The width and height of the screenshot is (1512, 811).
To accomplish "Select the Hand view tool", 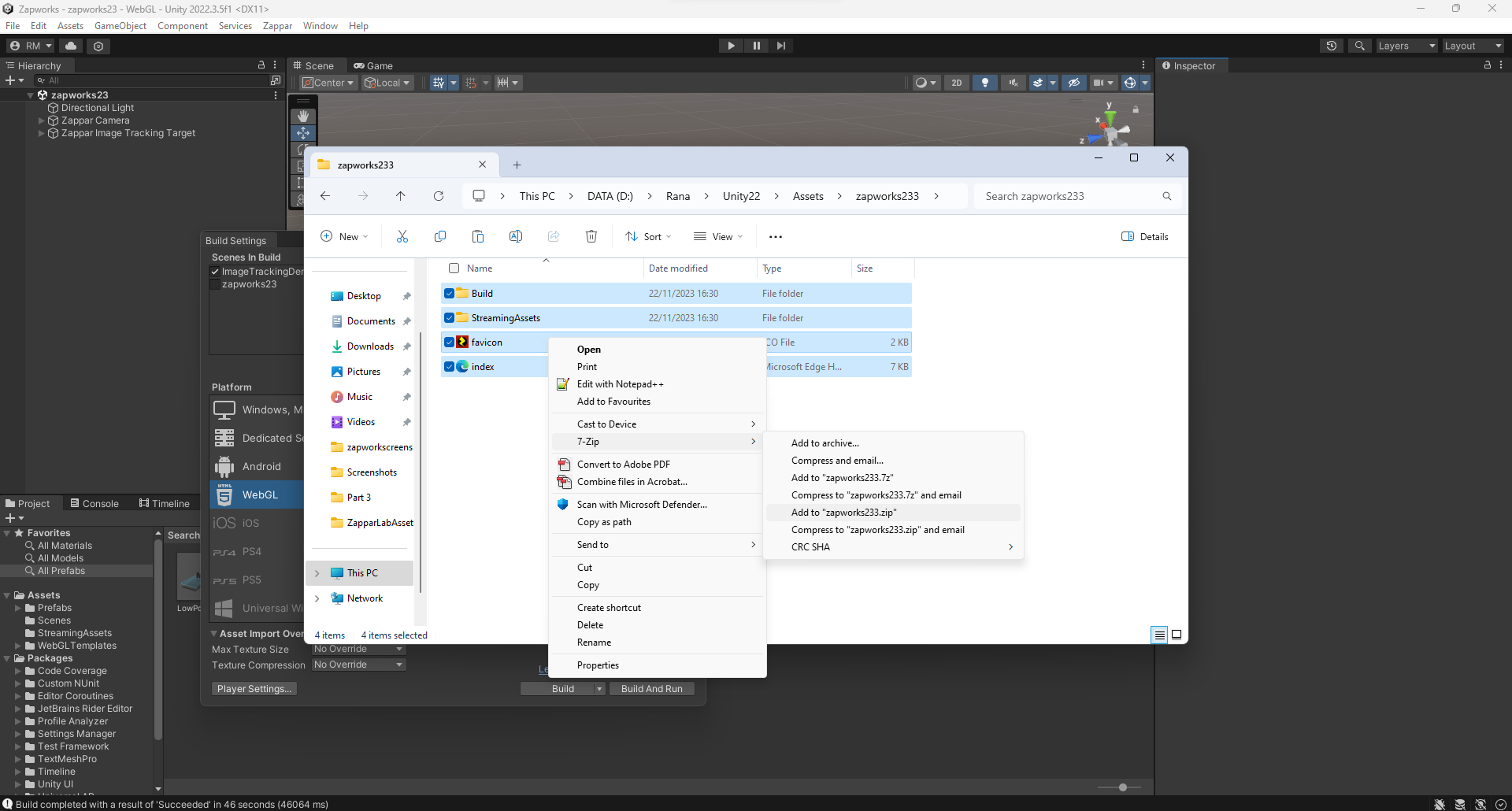I will pyautogui.click(x=302, y=116).
